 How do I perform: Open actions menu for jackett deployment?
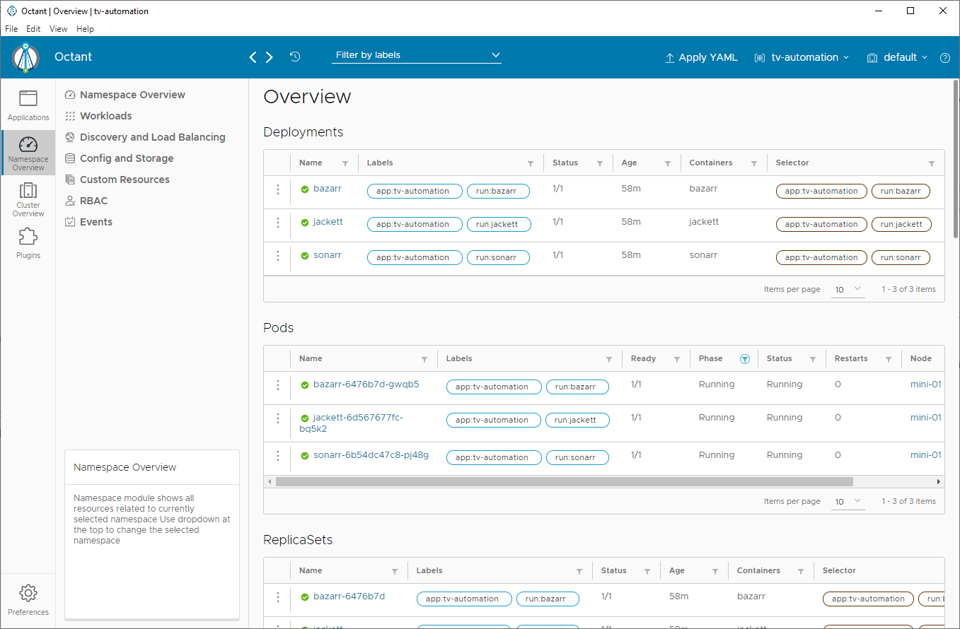point(278,222)
